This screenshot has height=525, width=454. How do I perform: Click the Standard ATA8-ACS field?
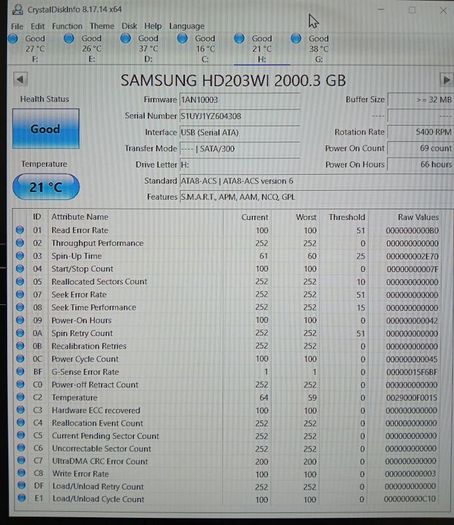click(316, 181)
